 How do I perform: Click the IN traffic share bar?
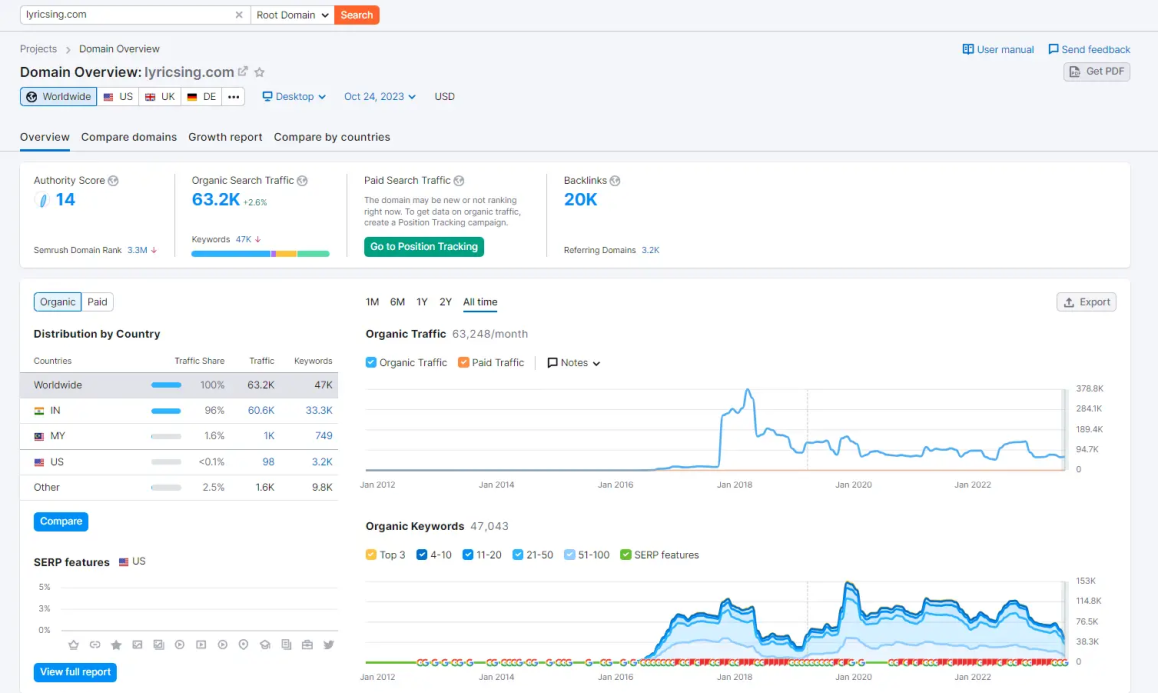tap(166, 411)
